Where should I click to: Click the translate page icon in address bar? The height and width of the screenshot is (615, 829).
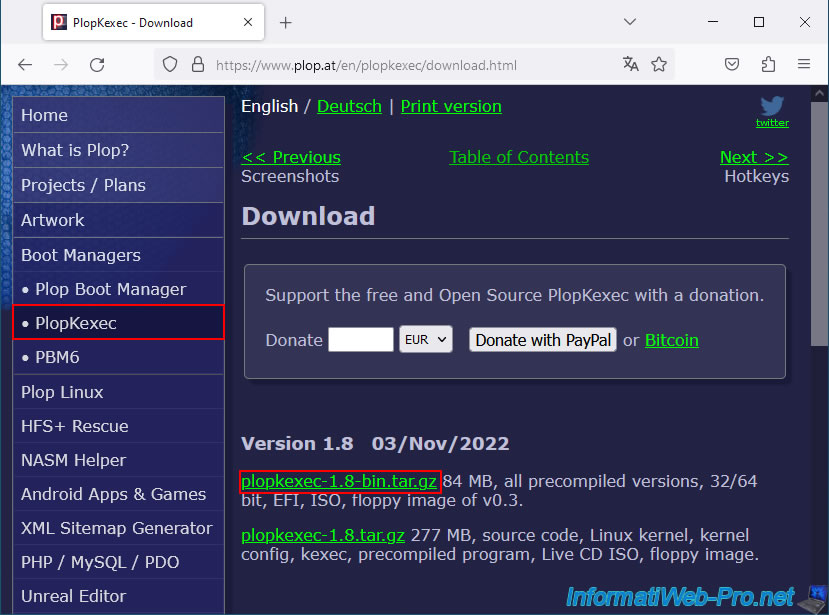pyautogui.click(x=630, y=64)
